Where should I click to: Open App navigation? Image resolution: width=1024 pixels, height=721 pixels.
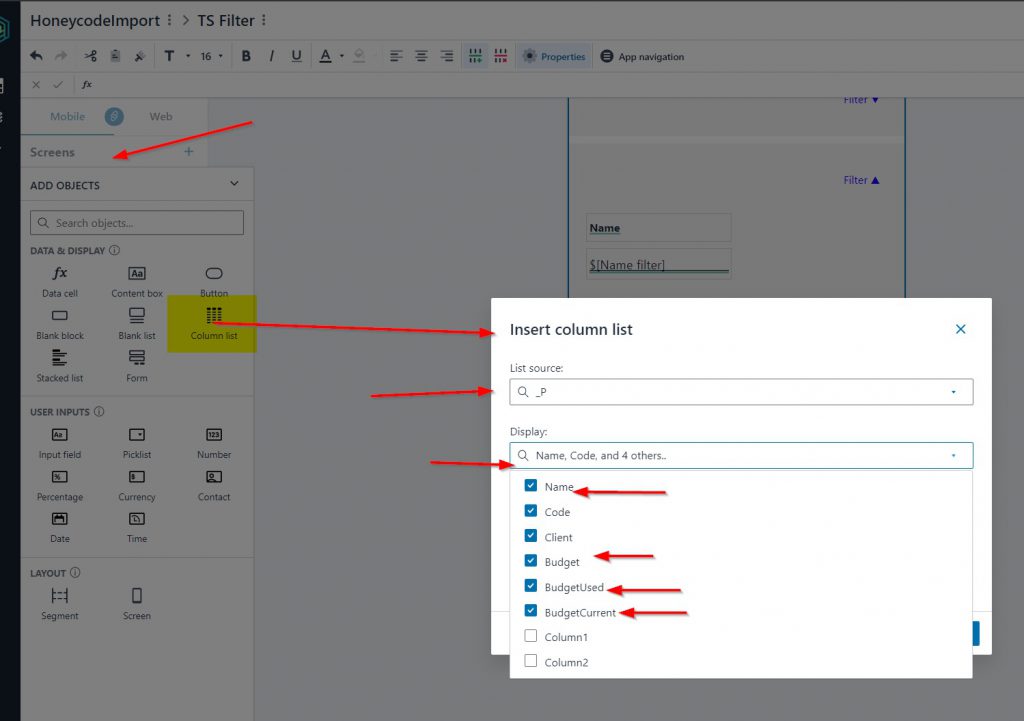642,57
